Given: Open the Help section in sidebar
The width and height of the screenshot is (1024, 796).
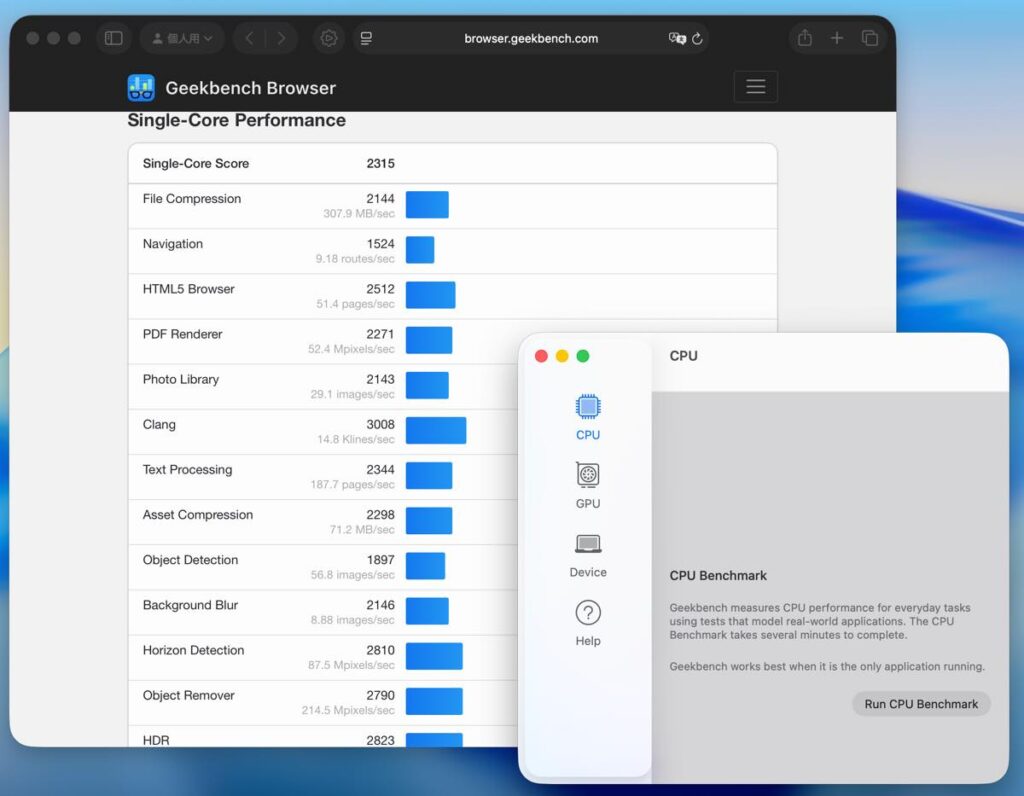Looking at the screenshot, I should [x=588, y=613].
